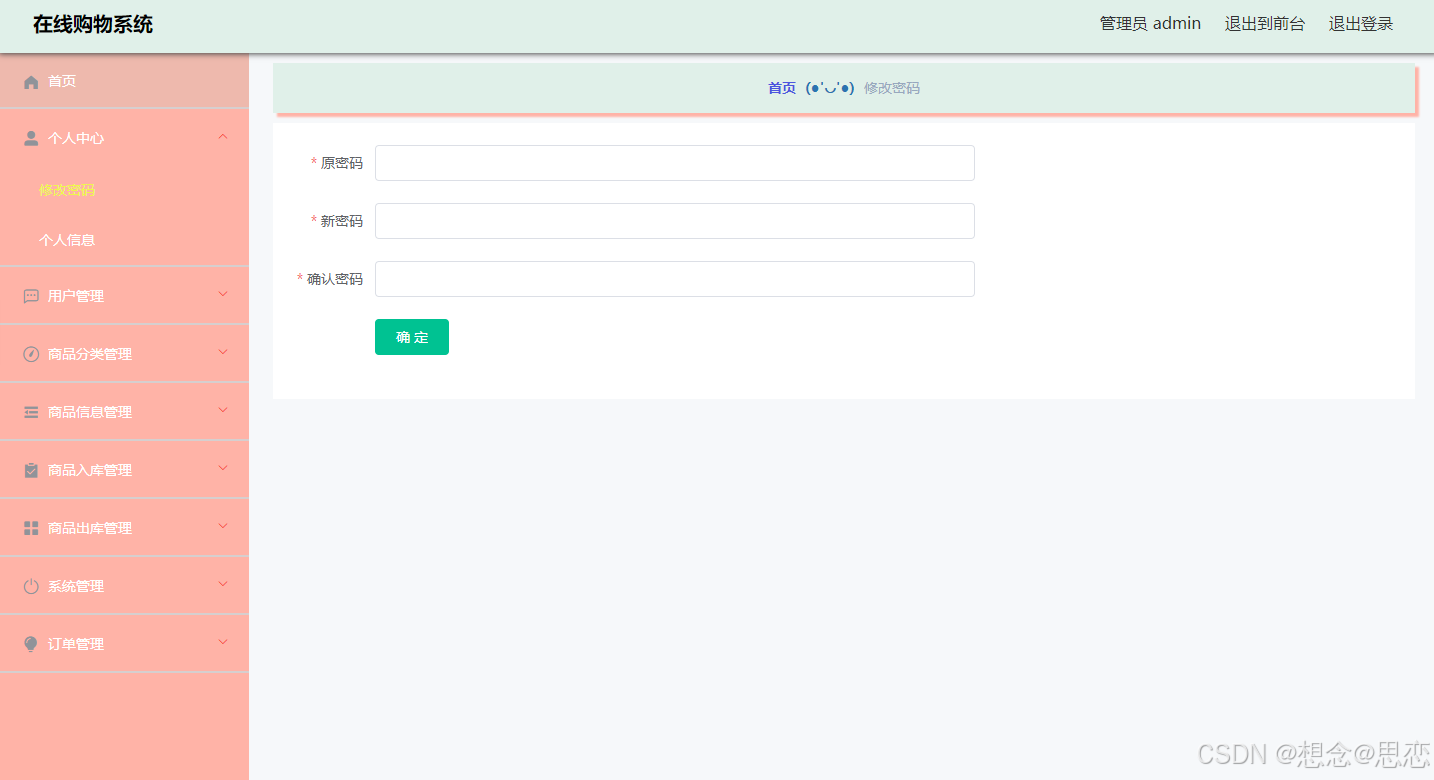Click the 新密码 field label
Image resolution: width=1434 pixels, height=780 pixels.
(342, 221)
